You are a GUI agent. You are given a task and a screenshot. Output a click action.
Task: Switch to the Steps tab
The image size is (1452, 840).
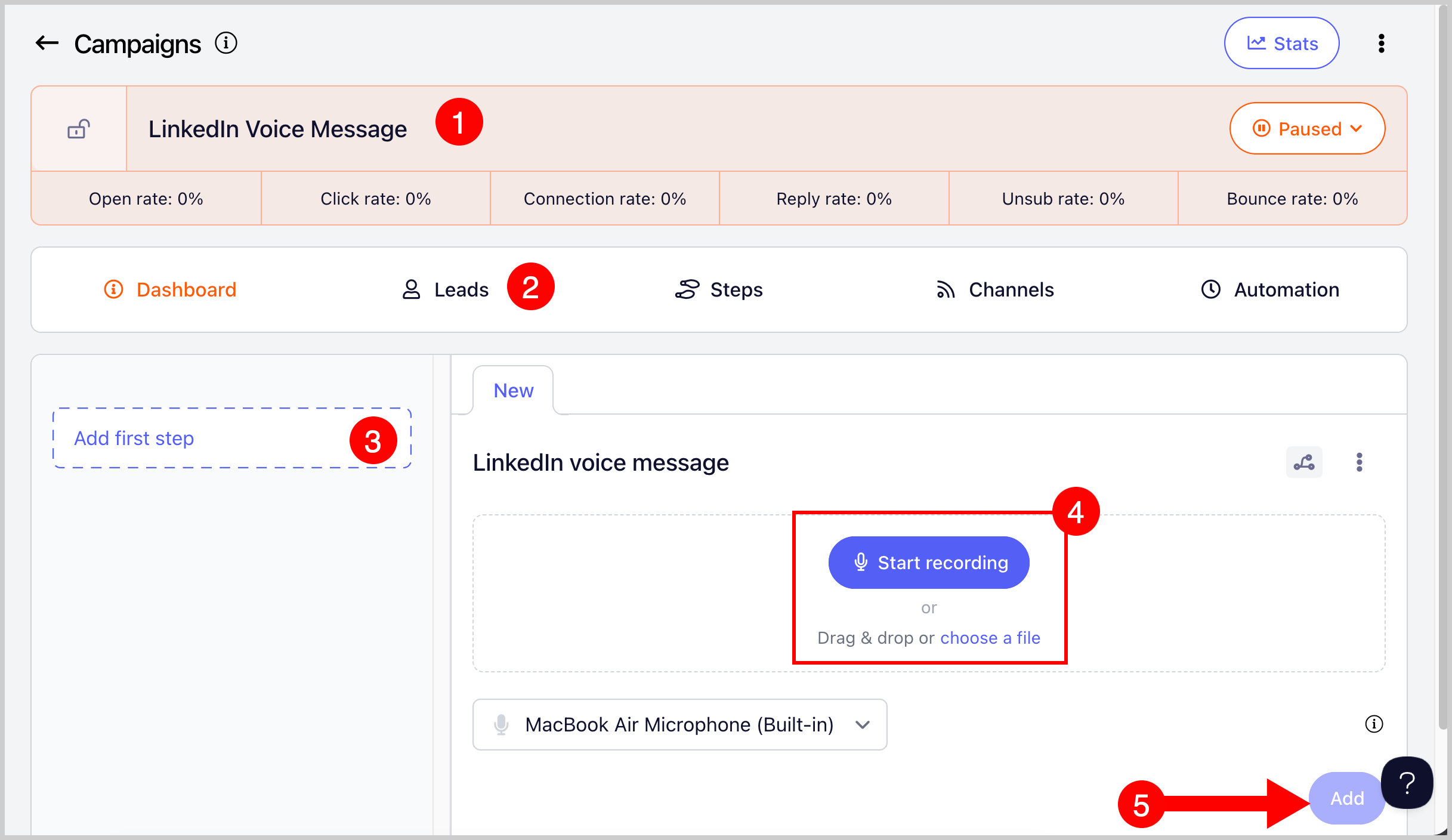[x=719, y=290]
